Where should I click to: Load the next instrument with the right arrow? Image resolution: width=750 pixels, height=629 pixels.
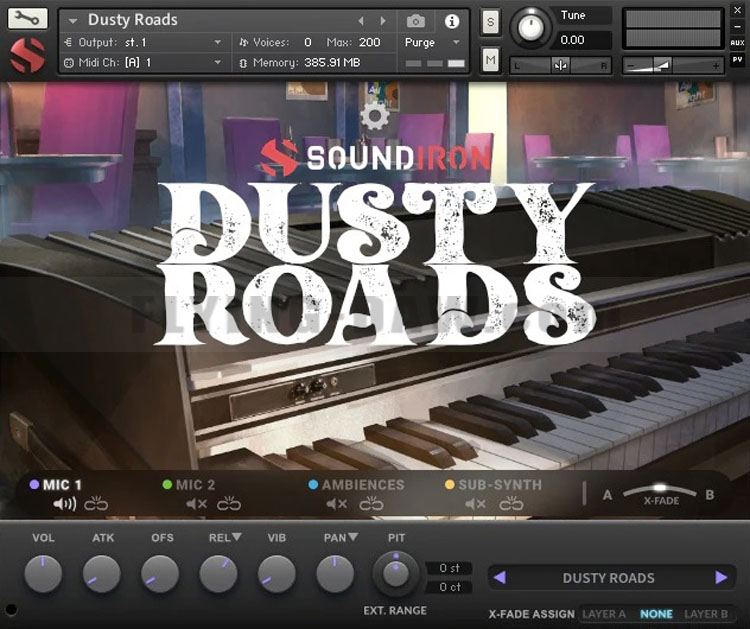383,21
